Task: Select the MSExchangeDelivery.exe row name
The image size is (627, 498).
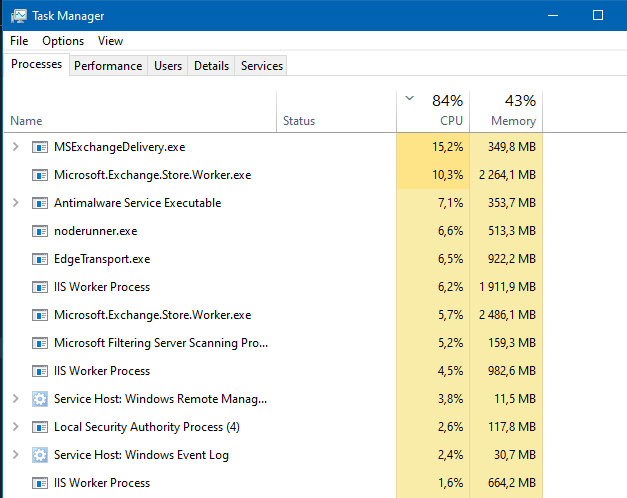Action: pos(120,147)
